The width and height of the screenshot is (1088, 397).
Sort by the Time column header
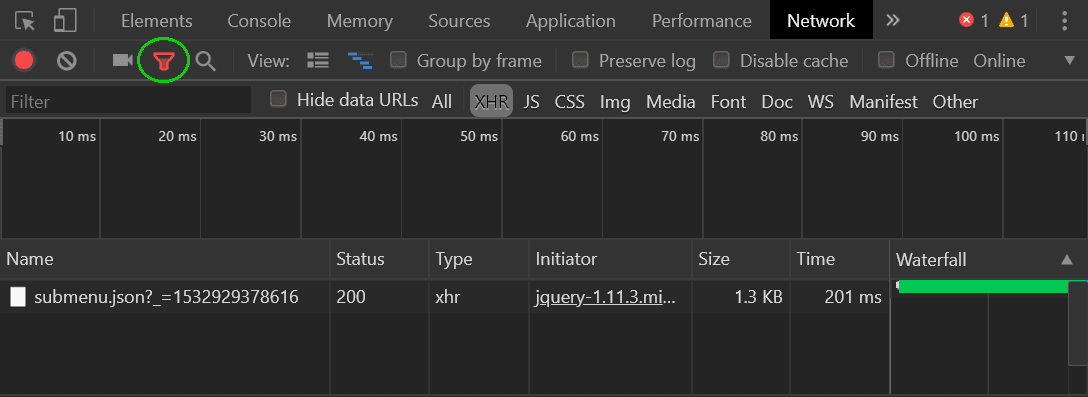[839, 260]
